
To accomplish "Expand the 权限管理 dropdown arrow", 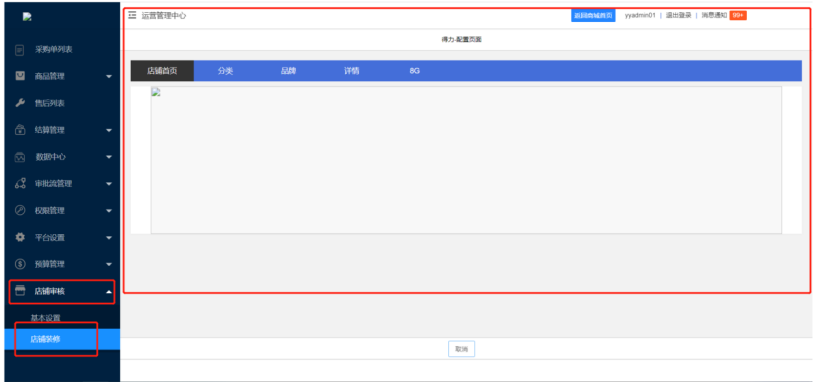I will (x=109, y=211).
